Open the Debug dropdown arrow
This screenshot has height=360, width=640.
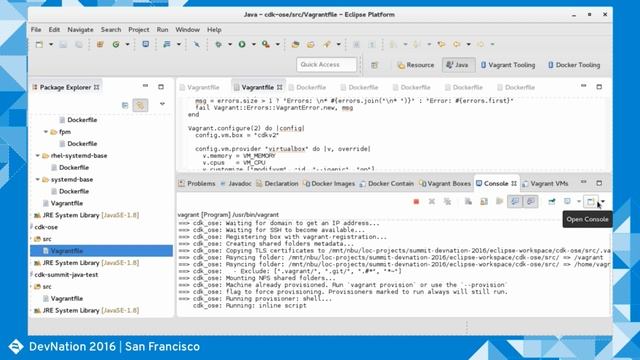pyautogui.click(x=230, y=44)
